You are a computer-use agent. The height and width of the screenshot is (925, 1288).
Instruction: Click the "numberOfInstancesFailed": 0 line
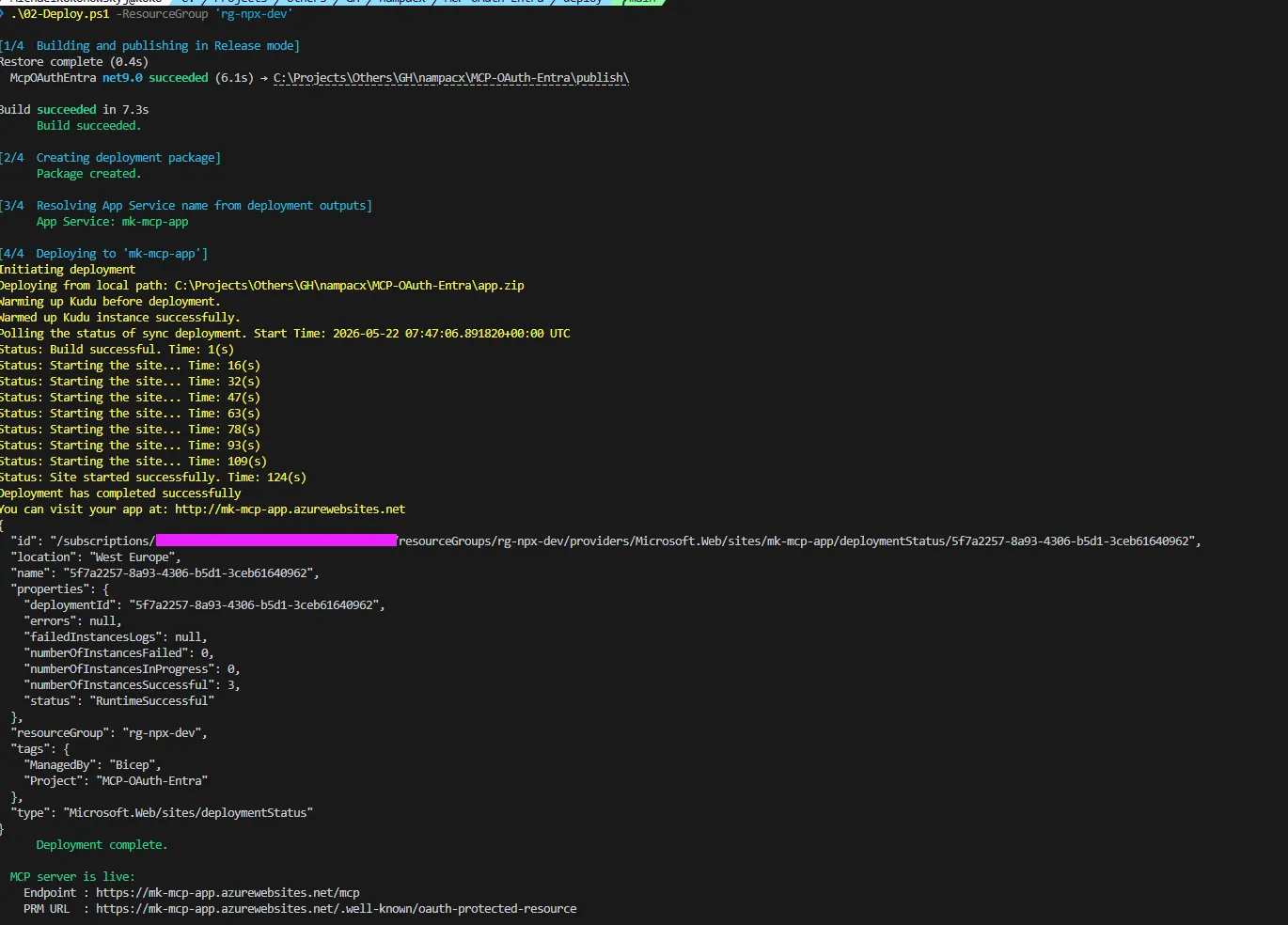tap(118, 653)
